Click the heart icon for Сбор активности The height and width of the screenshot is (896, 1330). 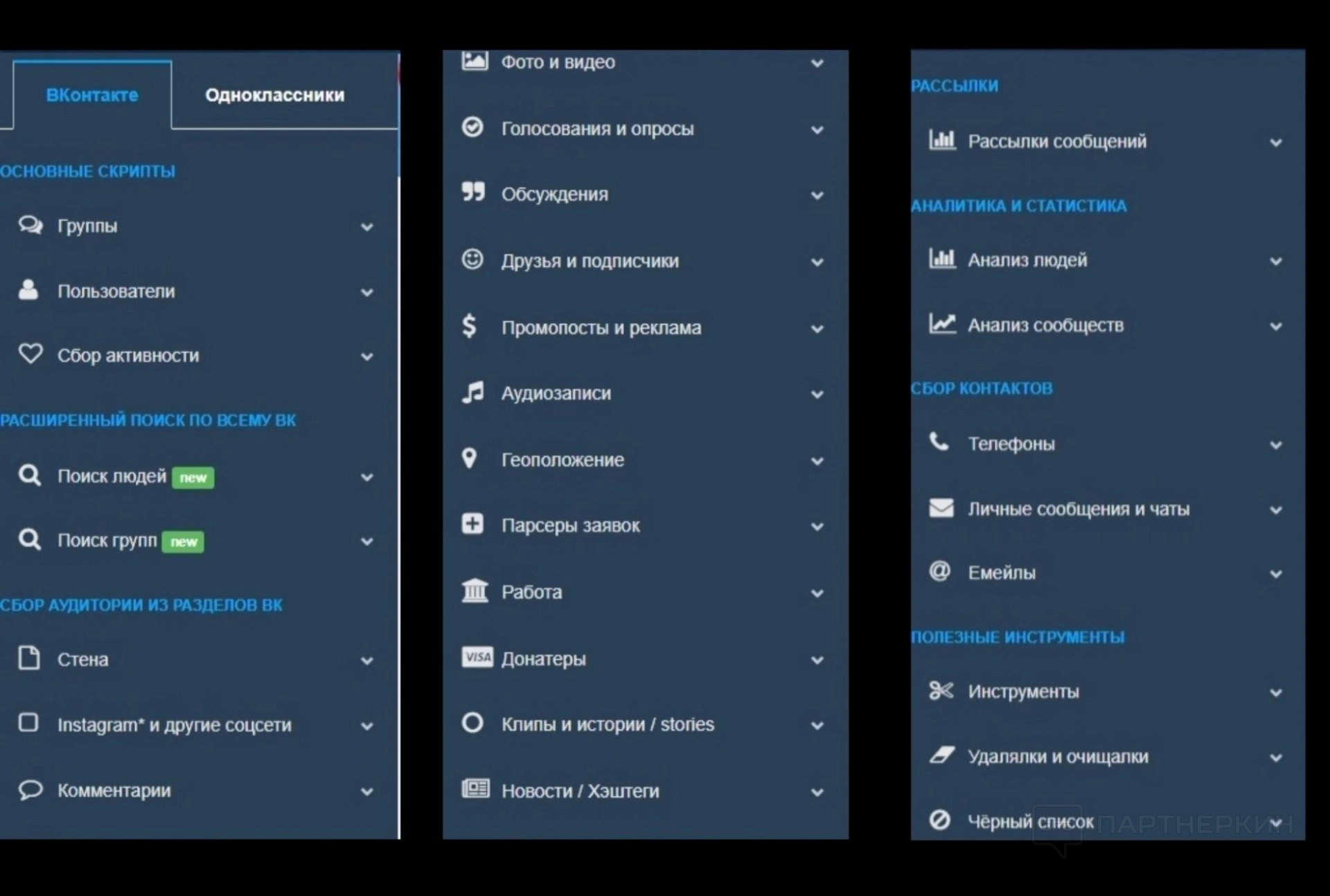[30, 354]
